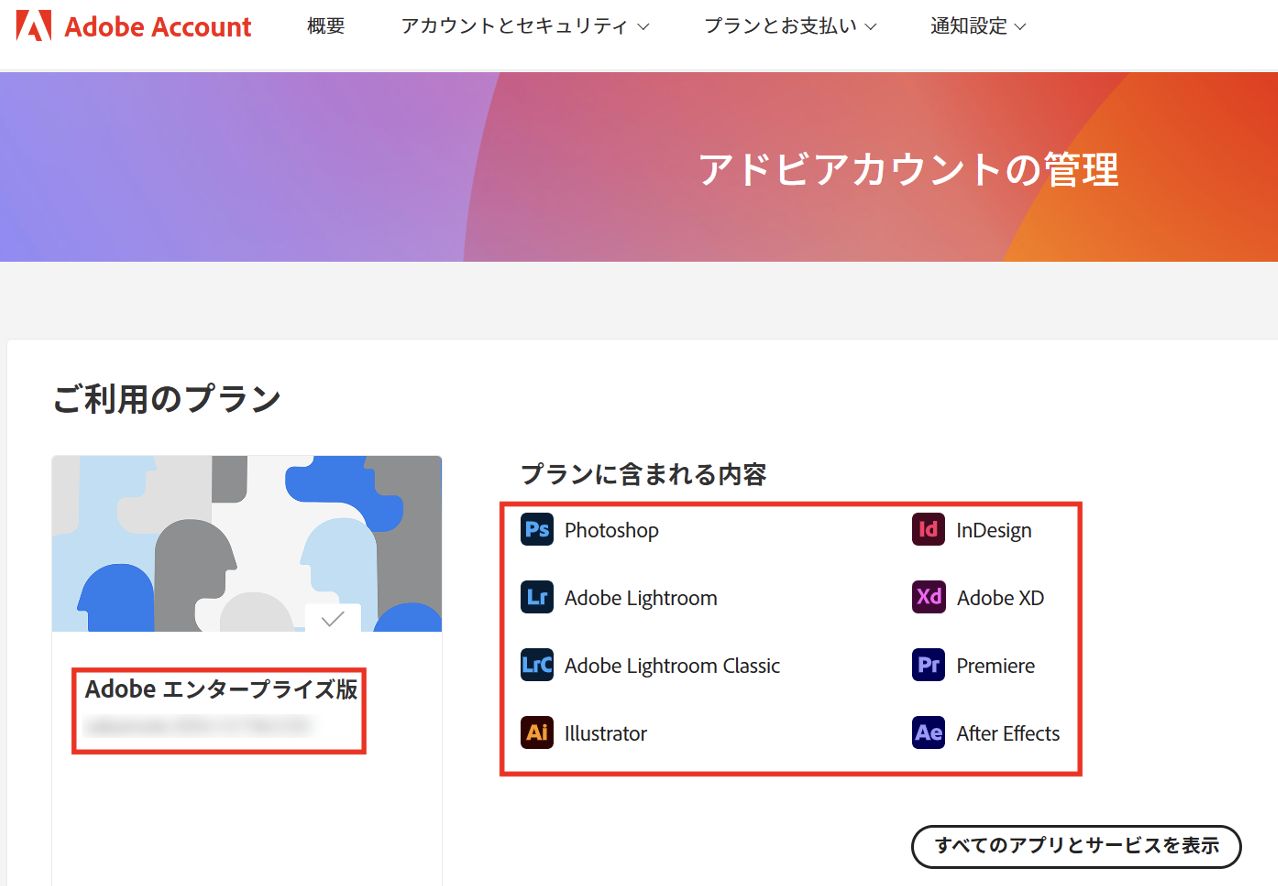Select the Photoshop text label
1278x886 pixels.
point(612,530)
